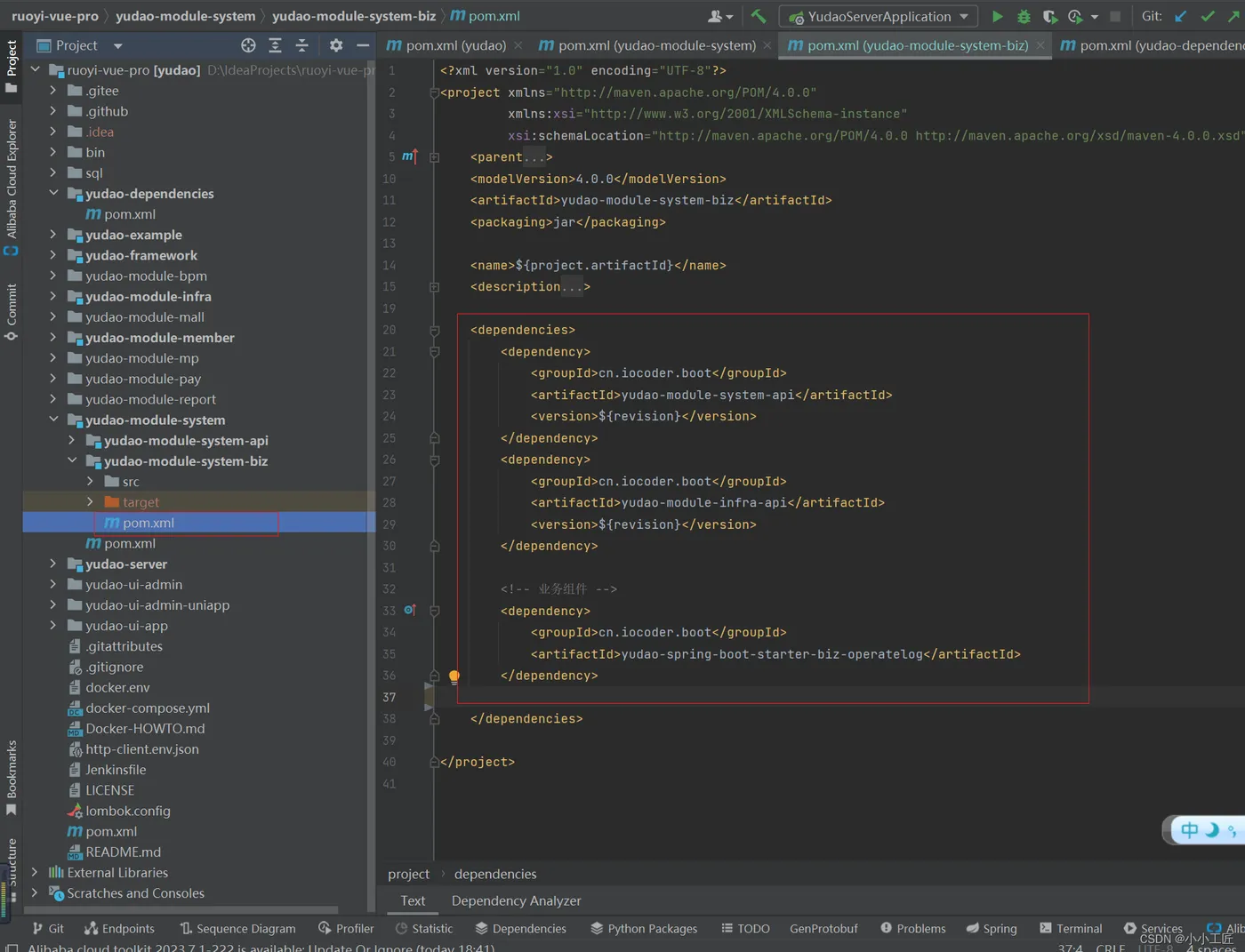This screenshot has height=952, width=1245.
Task: Open Project panel settings gear
Action: (x=335, y=45)
